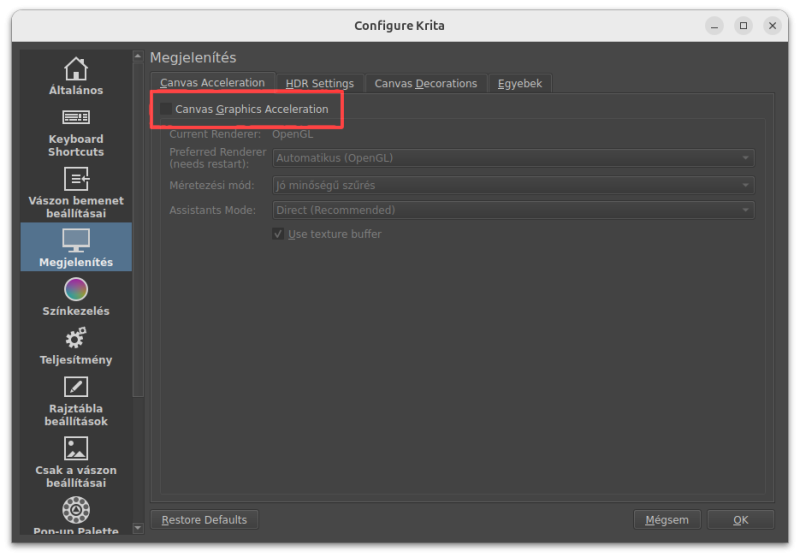The image size is (800, 557).
Task: Click the Restore Defaults button
Action: (204, 520)
